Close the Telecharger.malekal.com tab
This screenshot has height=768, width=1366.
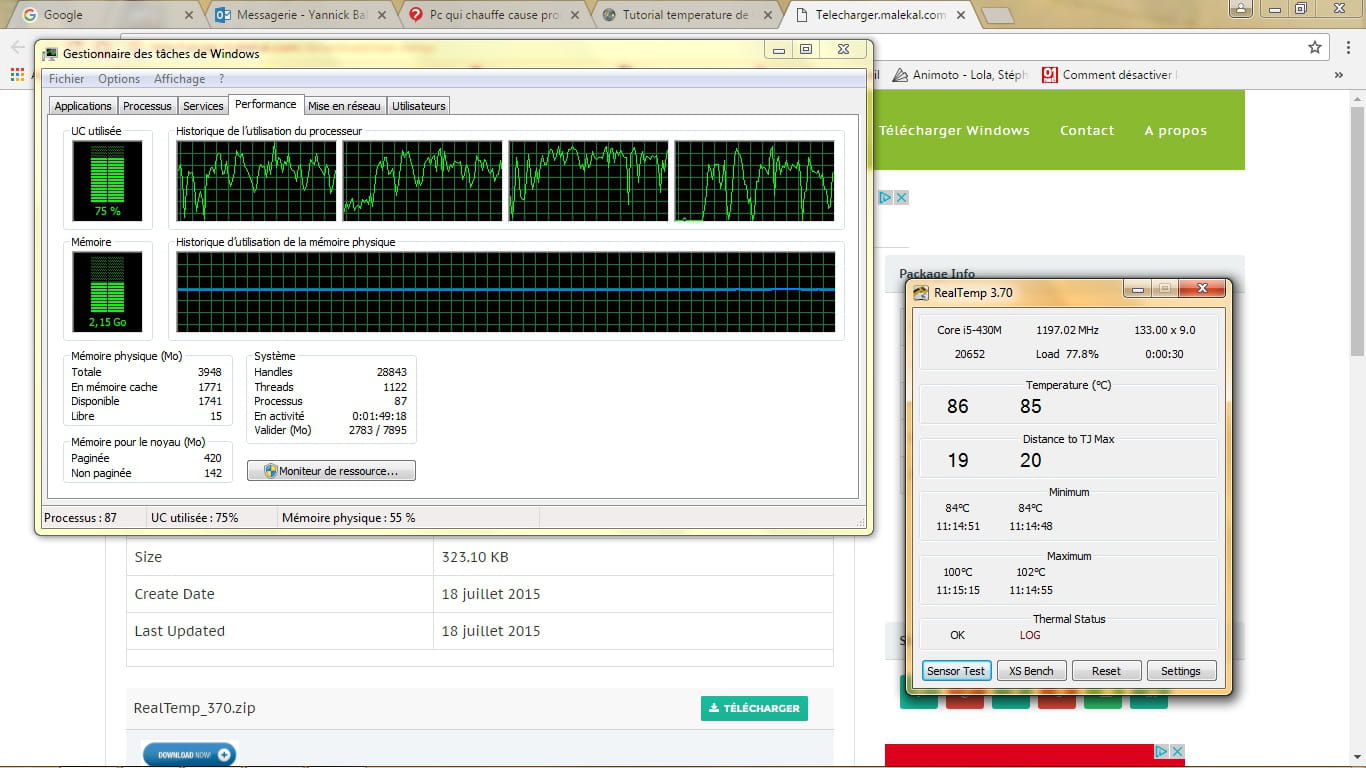[x=960, y=15]
